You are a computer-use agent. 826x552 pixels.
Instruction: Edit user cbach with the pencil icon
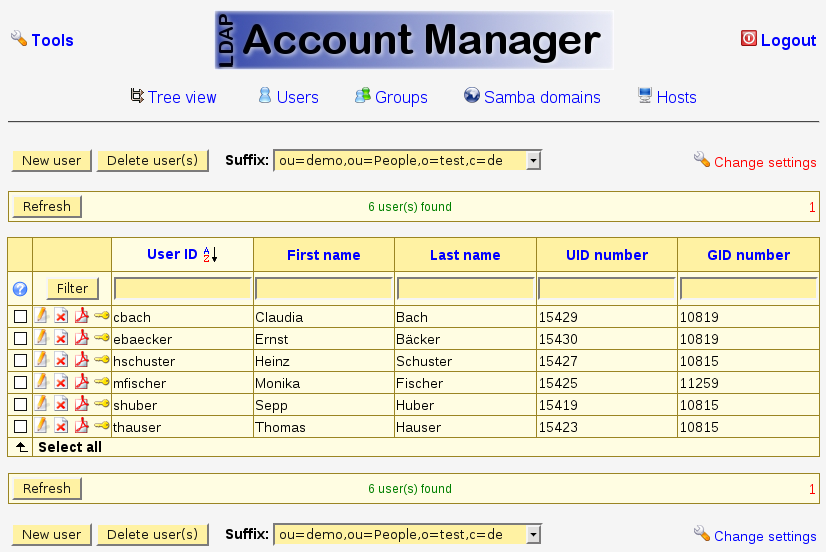(x=42, y=316)
